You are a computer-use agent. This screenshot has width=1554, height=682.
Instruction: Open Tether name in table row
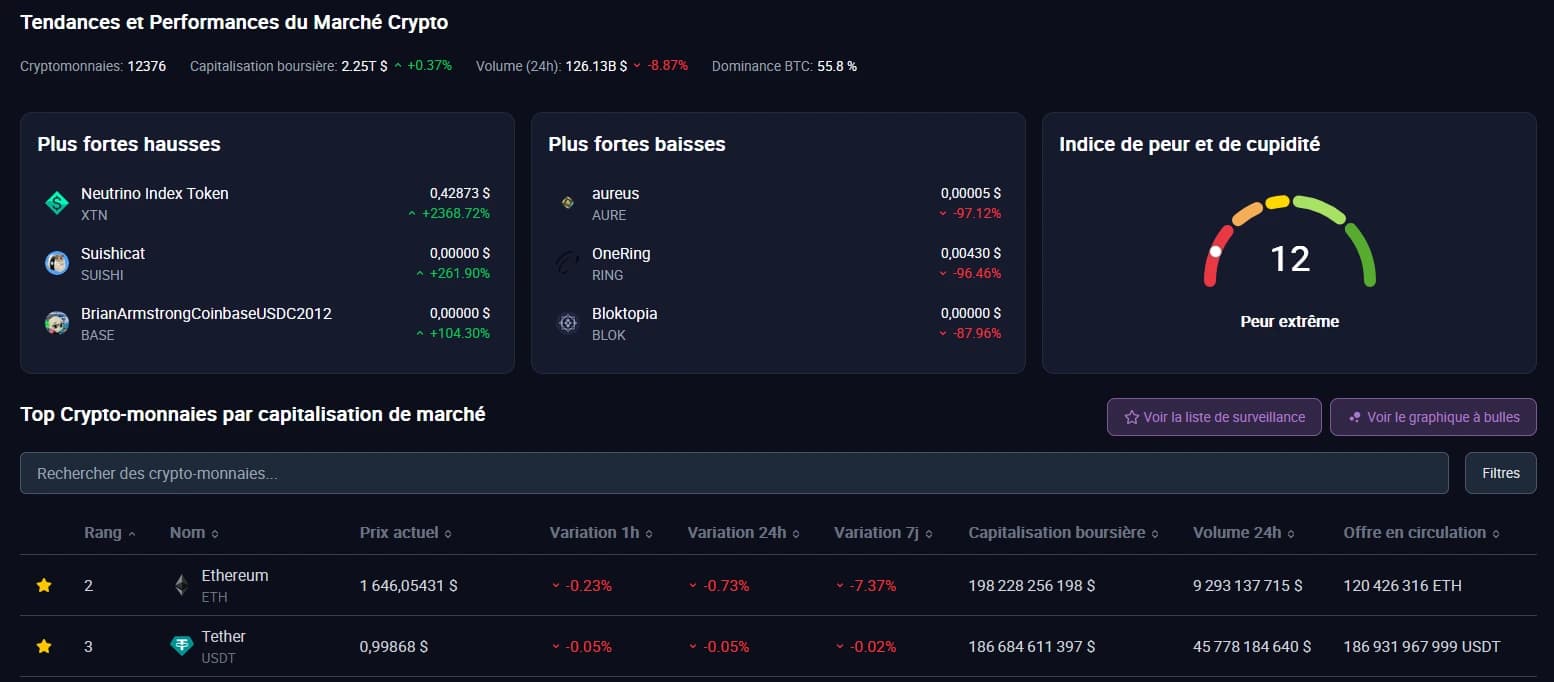click(224, 636)
